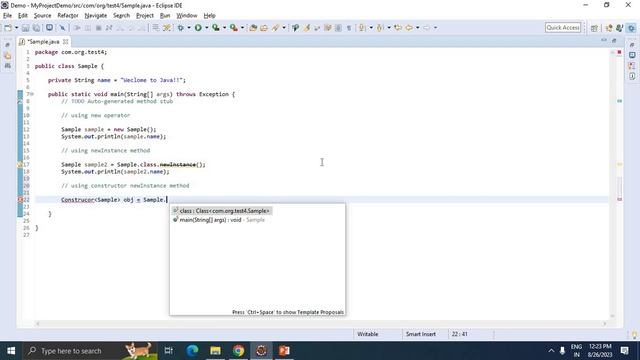The width and height of the screenshot is (640, 360).
Task: Click the Open Task toolbar icon
Action: click(296, 28)
